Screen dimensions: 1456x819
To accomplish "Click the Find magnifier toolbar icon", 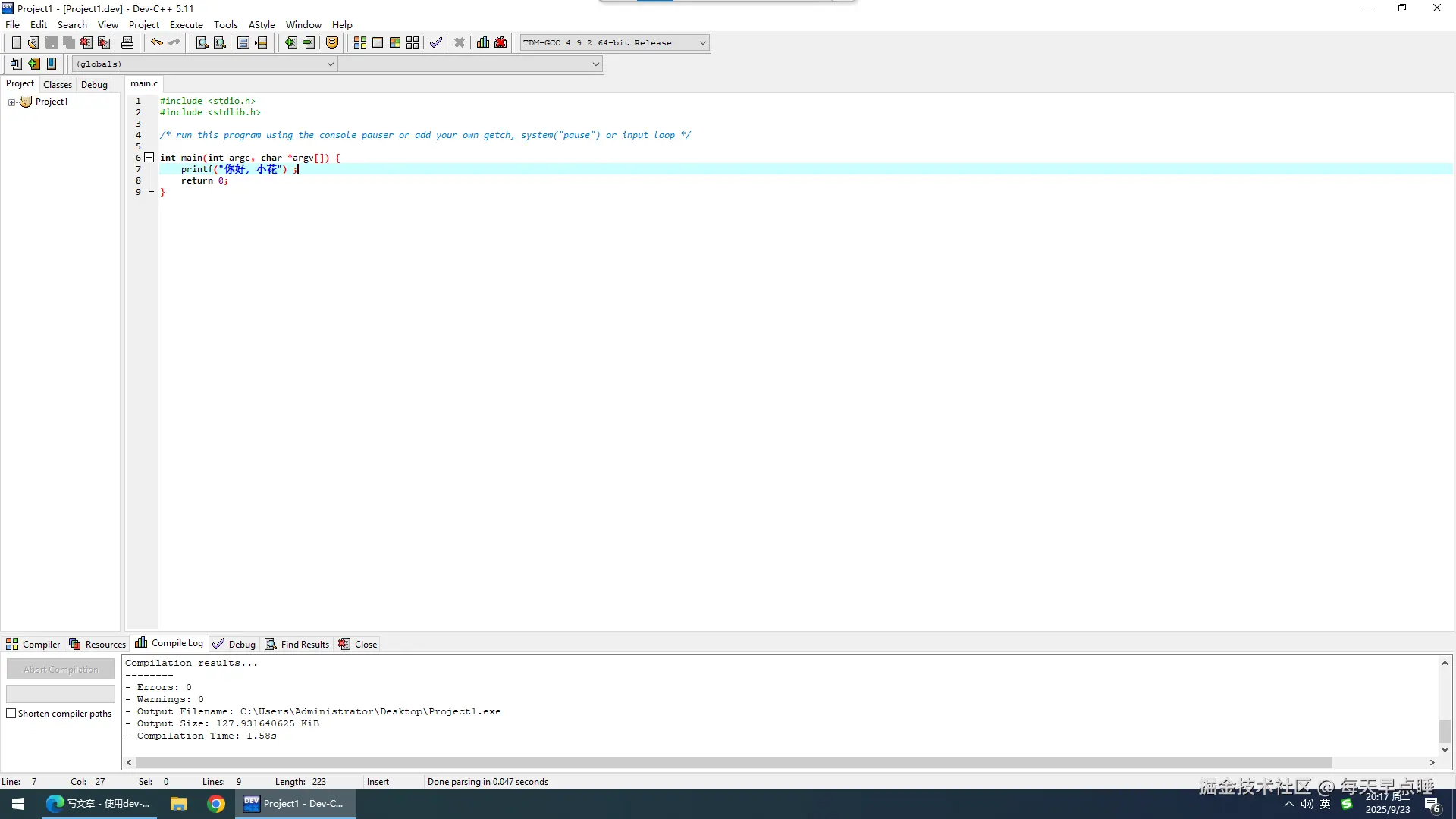I will coord(202,42).
